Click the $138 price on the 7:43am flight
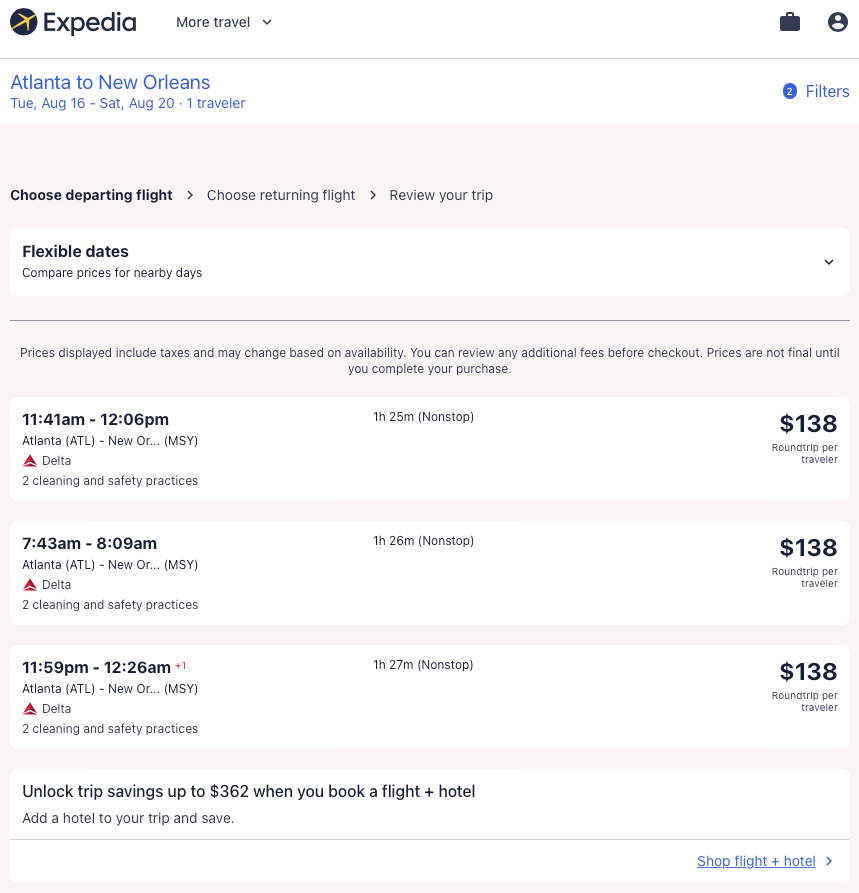The width and height of the screenshot is (859, 893). (808, 547)
